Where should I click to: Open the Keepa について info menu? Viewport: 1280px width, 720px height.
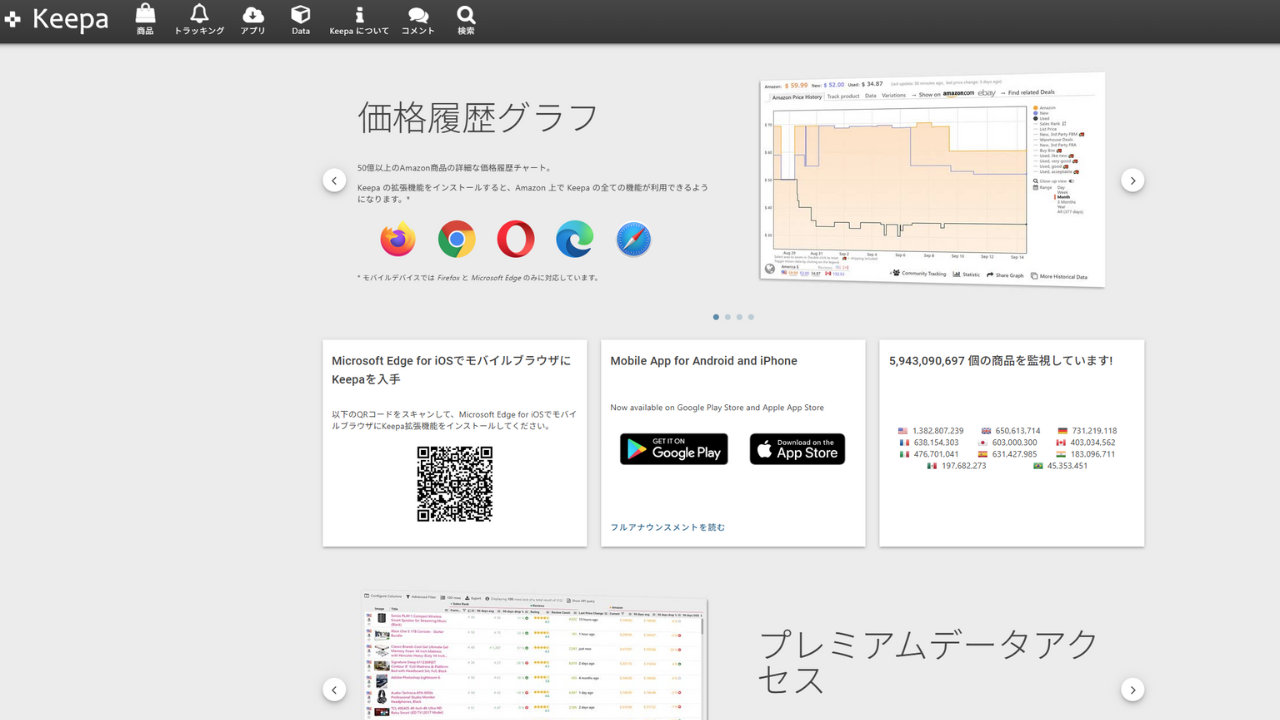359,20
